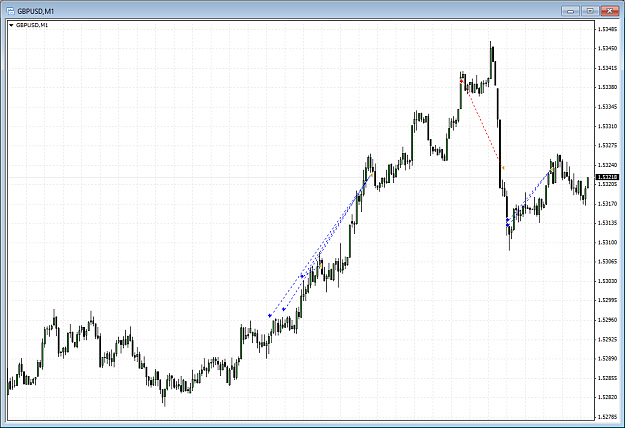
Task: Click the 1.53205 price label
Action: pyautogui.click(x=607, y=184)
